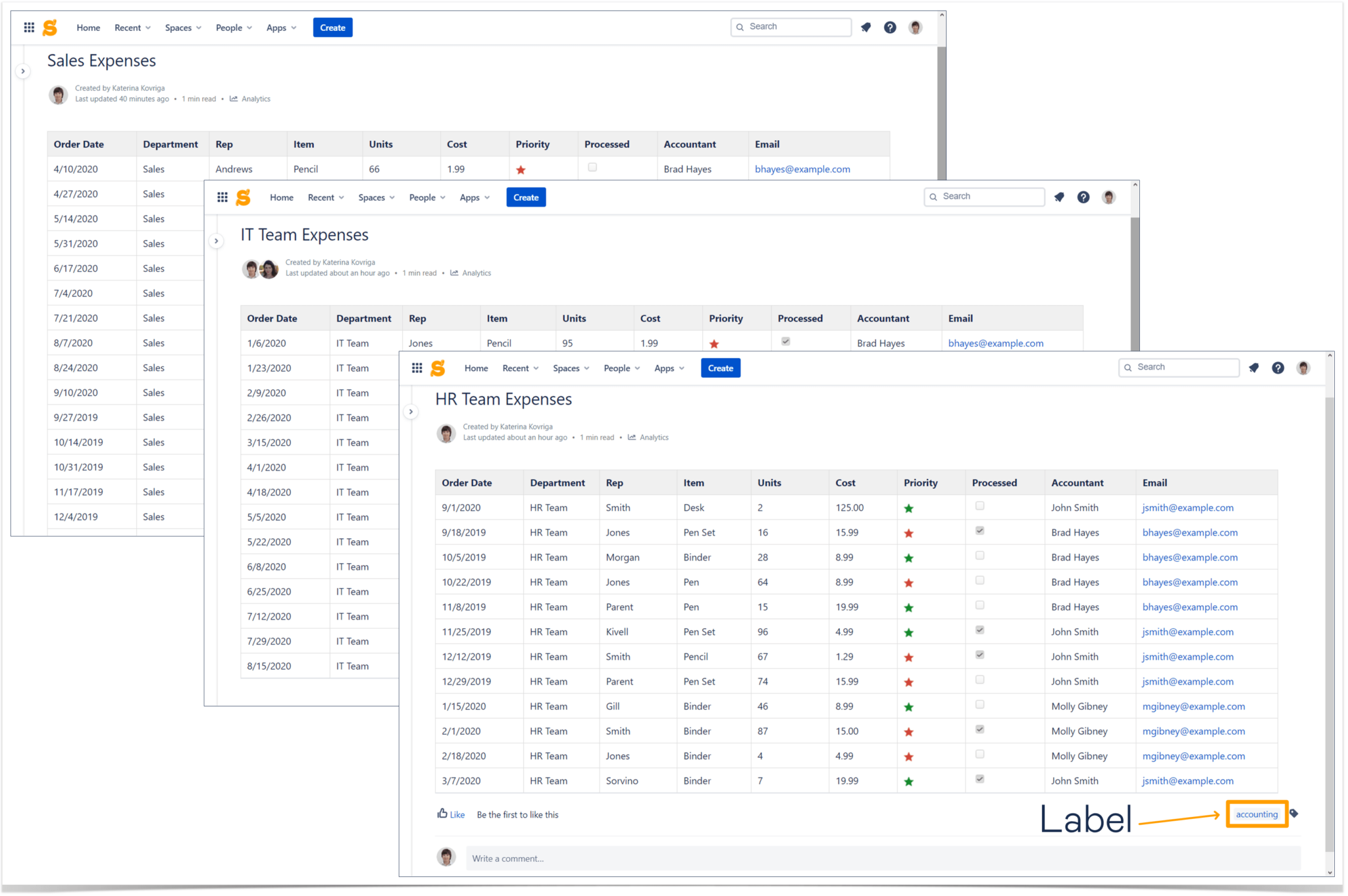1348x896 pixels.
Task: Click the orange Confluence logo
Action: (438, 368)
